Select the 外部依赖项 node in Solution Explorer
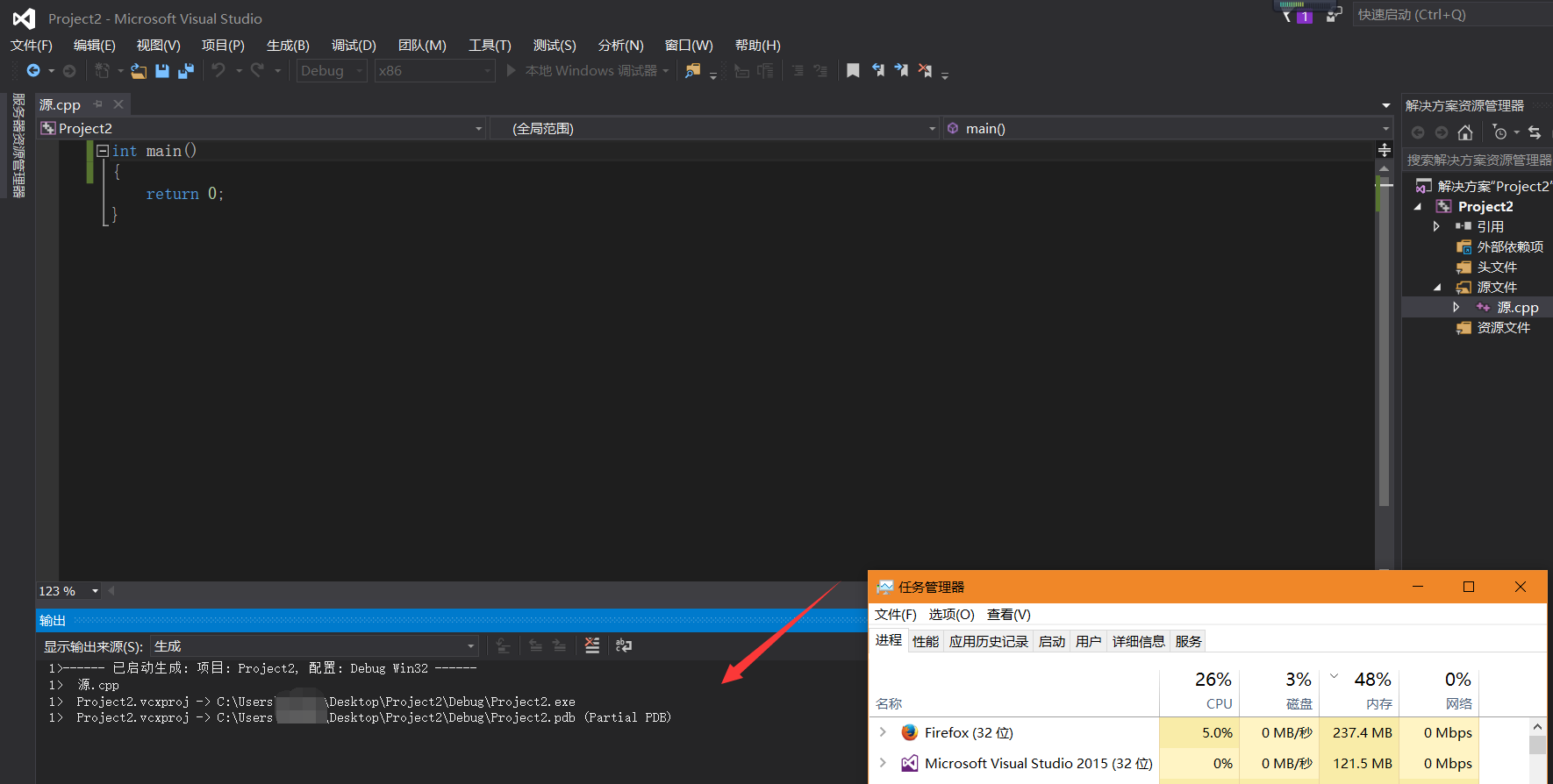This screenshot has width=1553, height=784. [1509, 246]
